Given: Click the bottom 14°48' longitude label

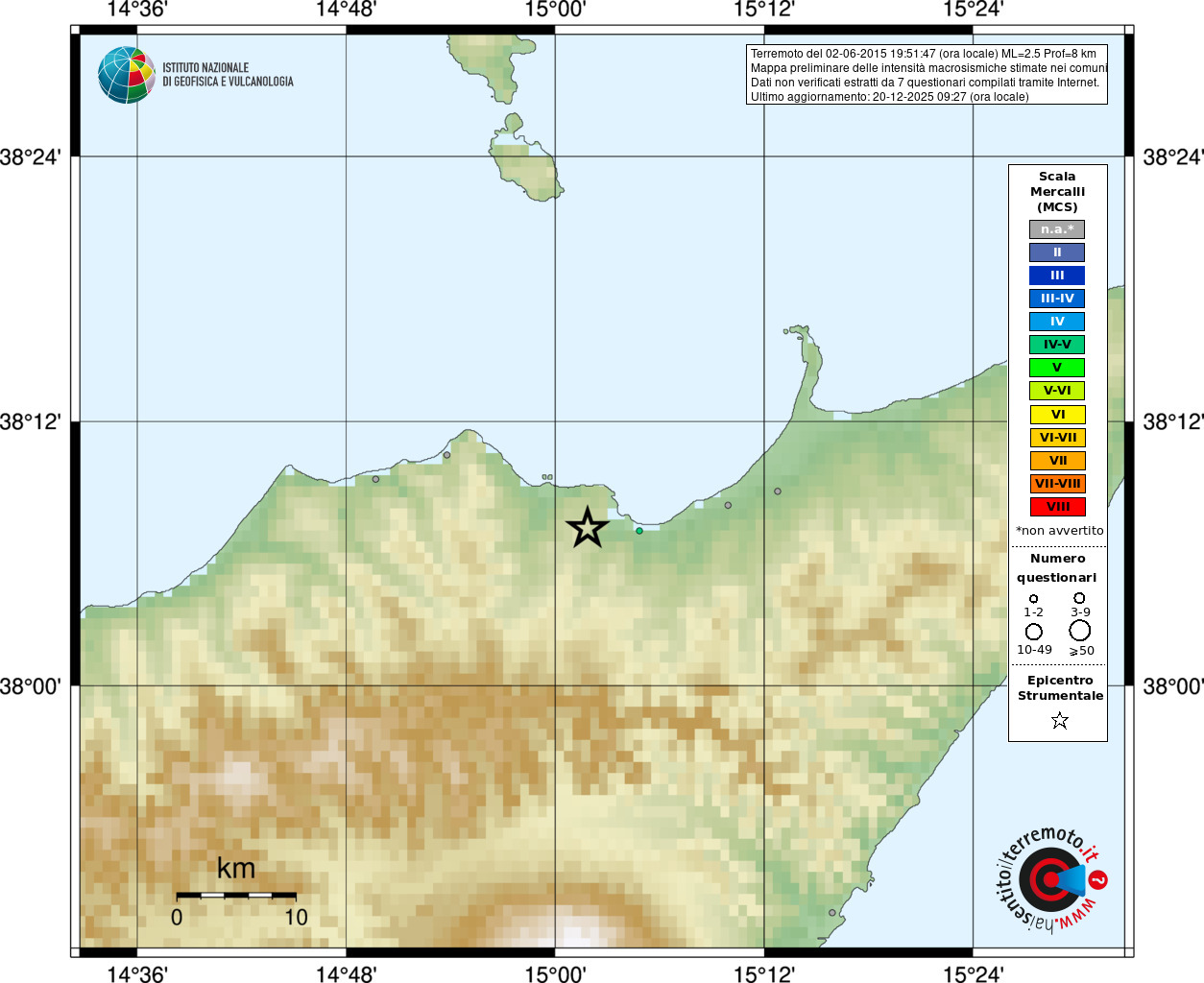Looking at the screenshot, I should 346,973.
